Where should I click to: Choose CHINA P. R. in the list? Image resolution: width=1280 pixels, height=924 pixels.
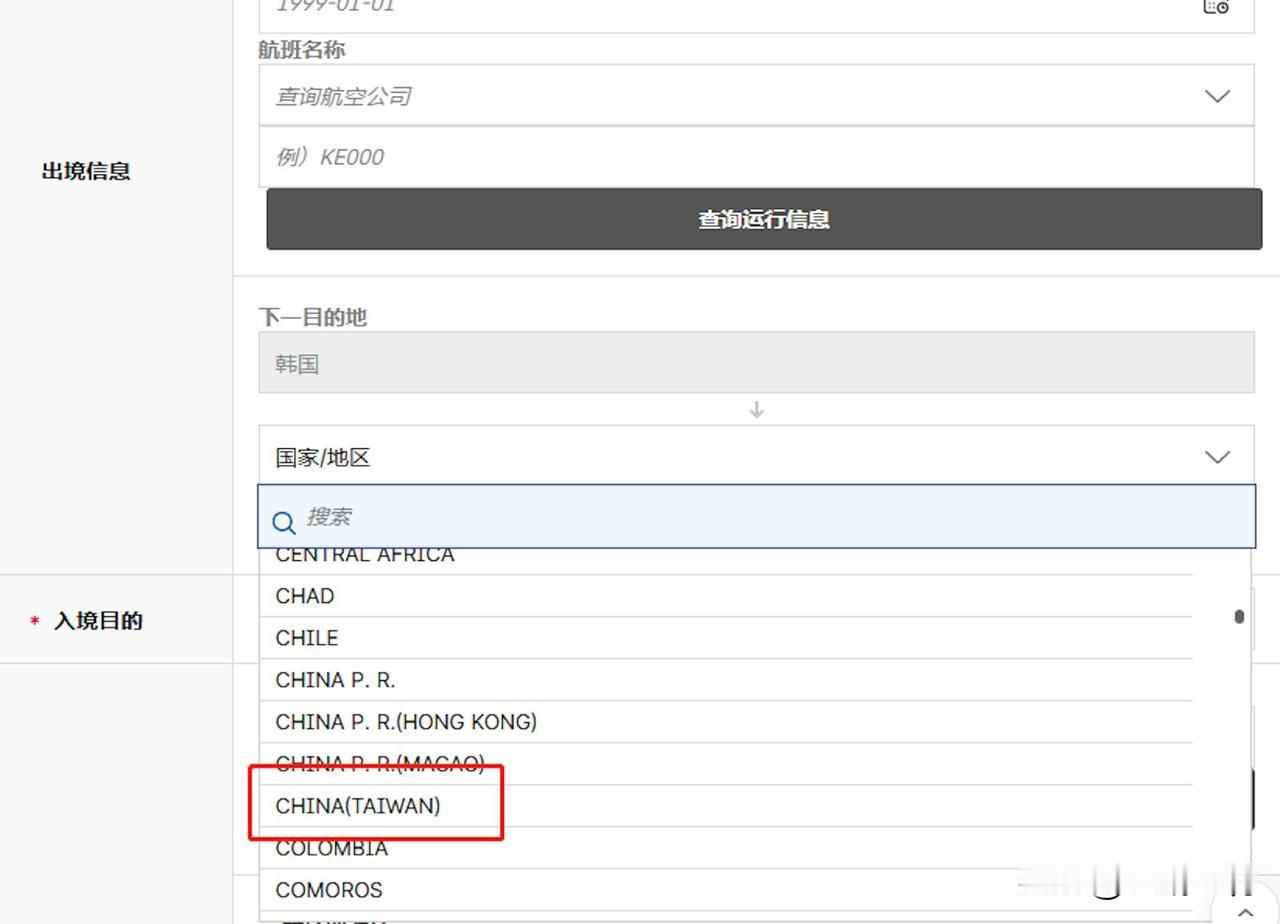coord(400,679)
